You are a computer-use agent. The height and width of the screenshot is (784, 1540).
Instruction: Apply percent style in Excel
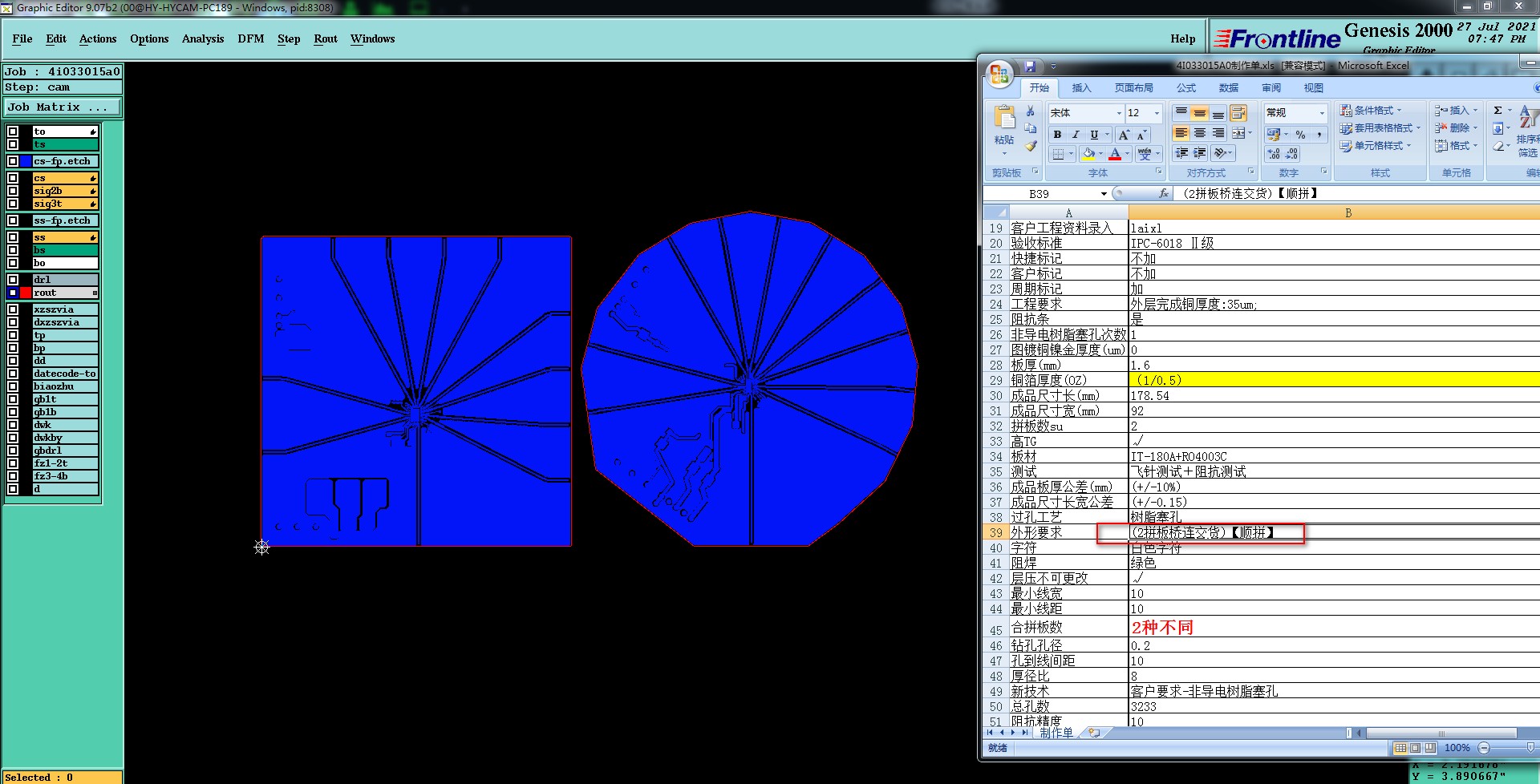pyautogui.click(x=1300, y=135)
